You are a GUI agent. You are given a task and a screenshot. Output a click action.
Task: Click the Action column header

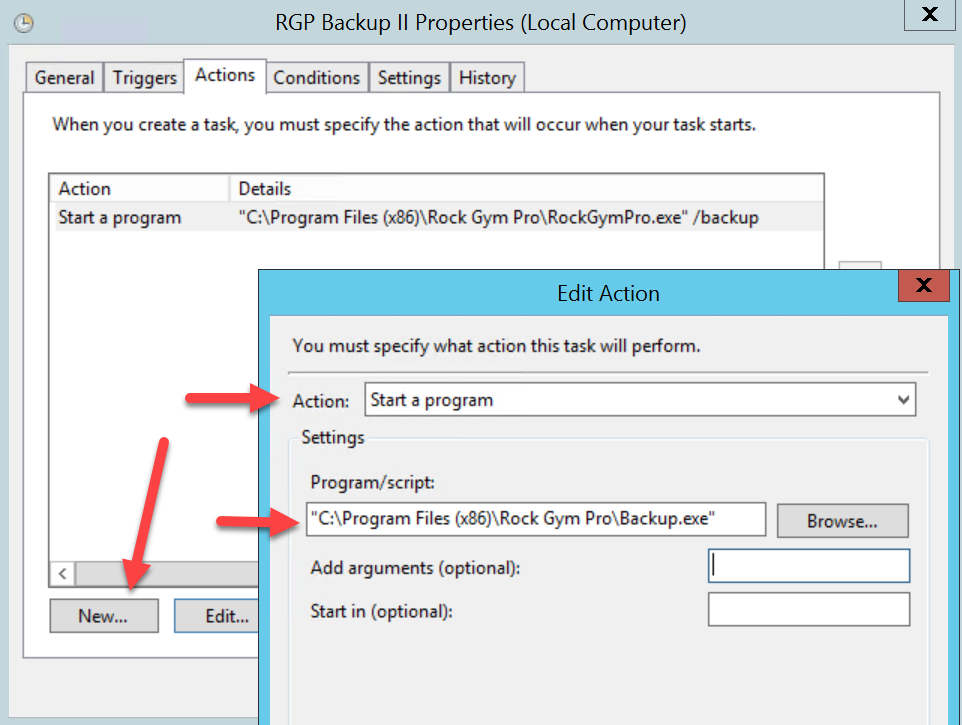coord(139,188)
